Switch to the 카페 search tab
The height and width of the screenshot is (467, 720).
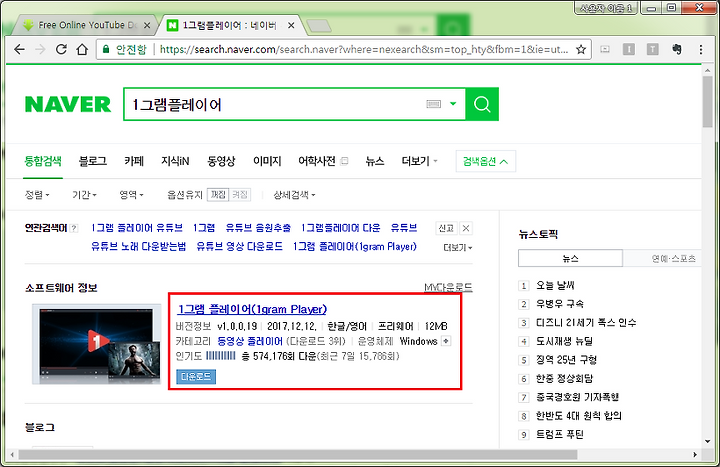pyautogui.click(x=134, y=161)
